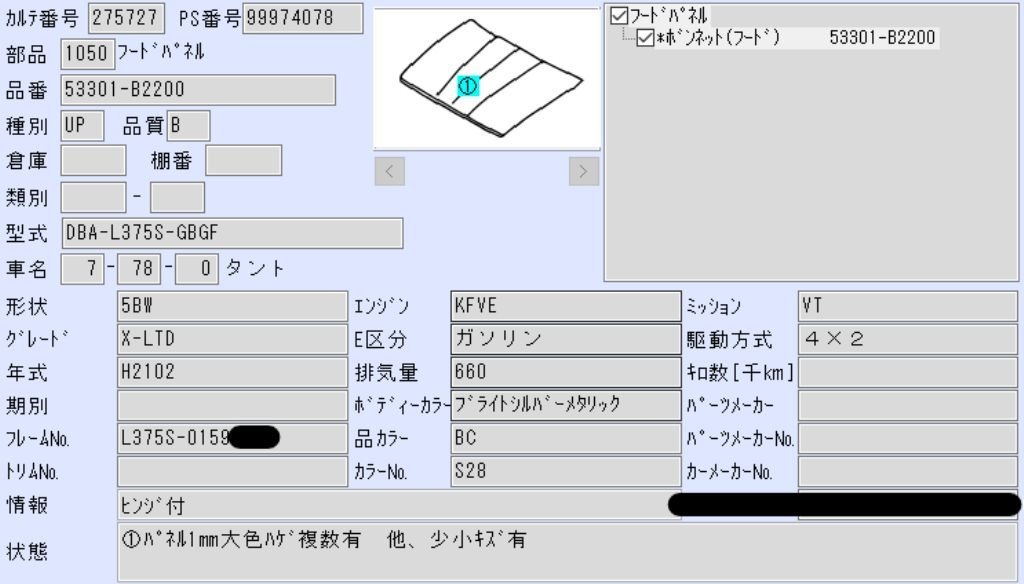Click the empty 倉庫 field

93,161
